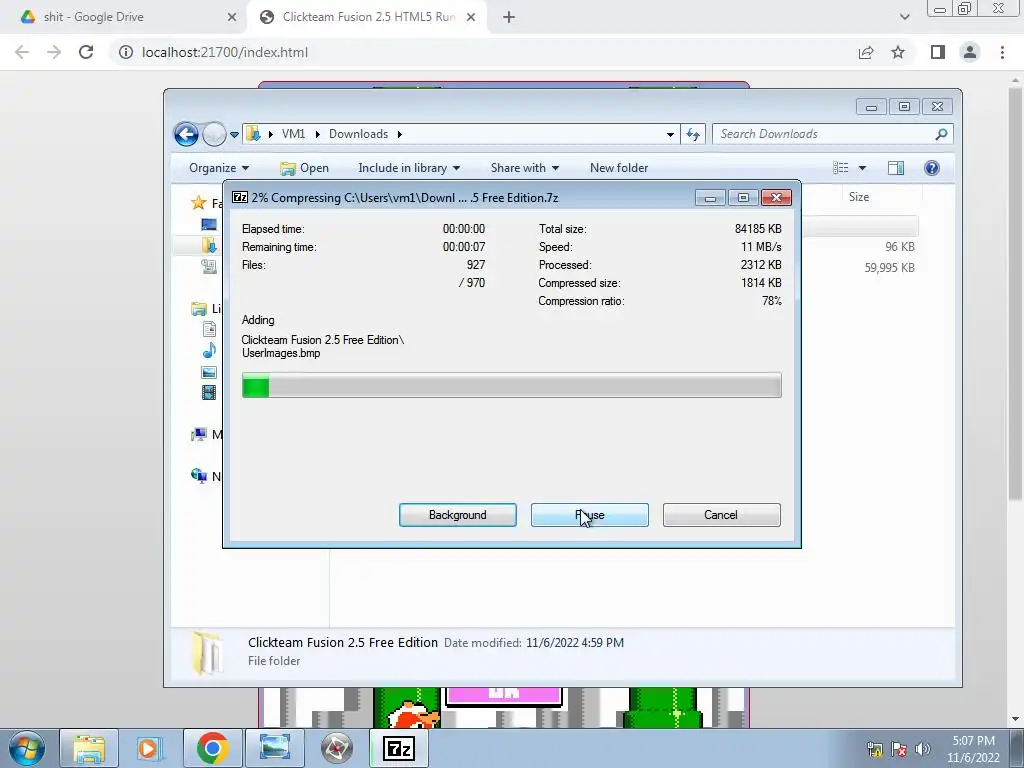
Task: Change view using view icon
Action: point(840,168)
